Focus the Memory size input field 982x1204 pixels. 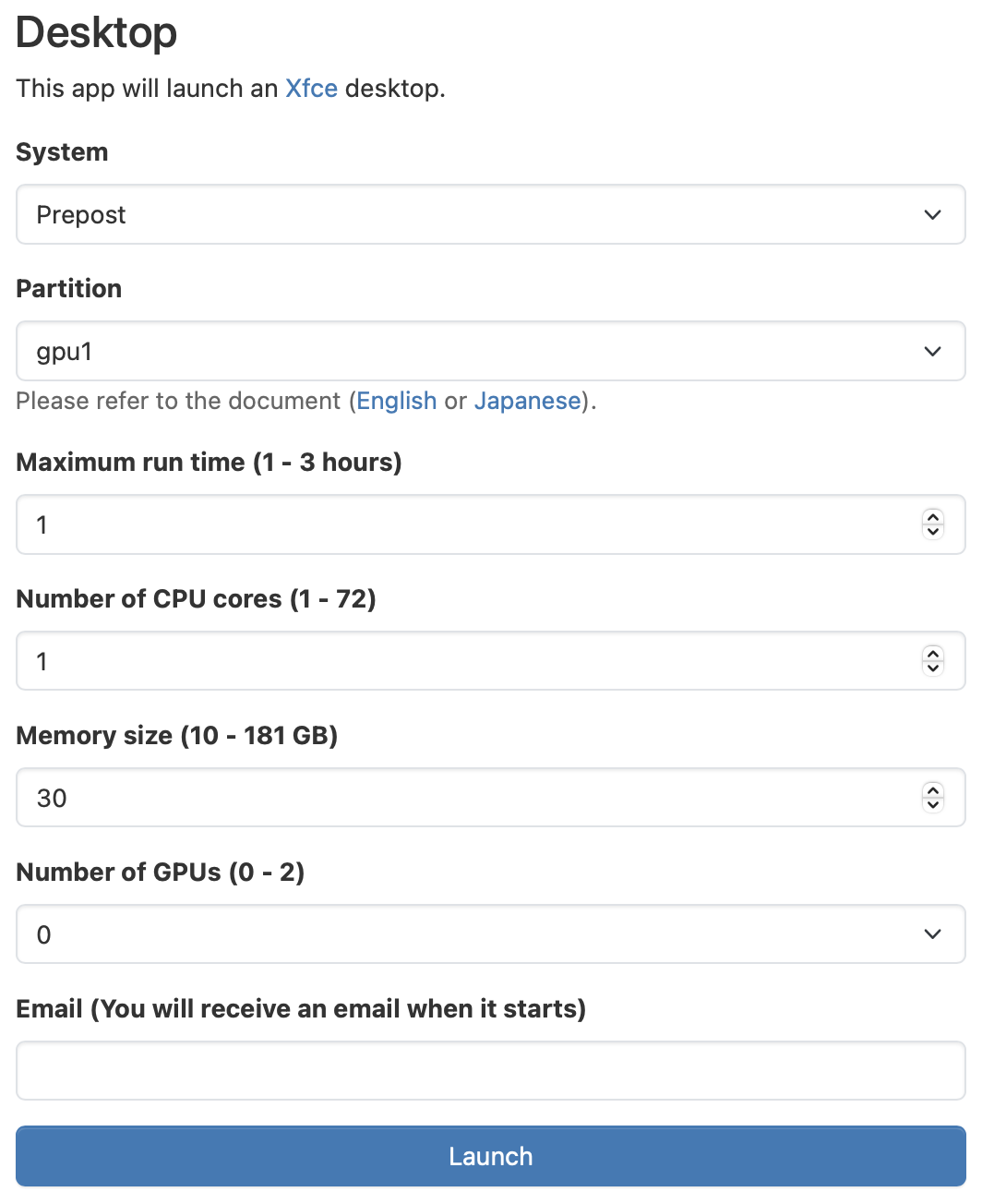[490, 798]
